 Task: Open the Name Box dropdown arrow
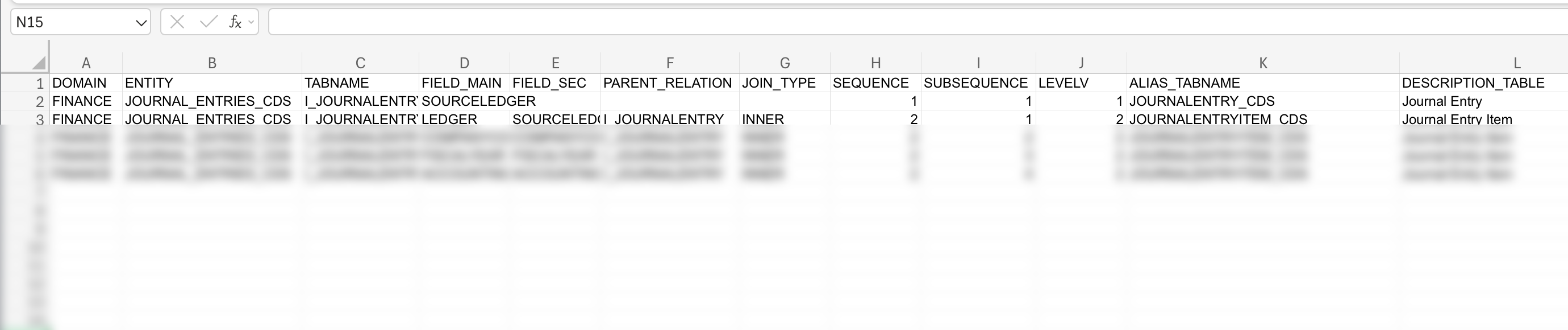tap(141, 22)
